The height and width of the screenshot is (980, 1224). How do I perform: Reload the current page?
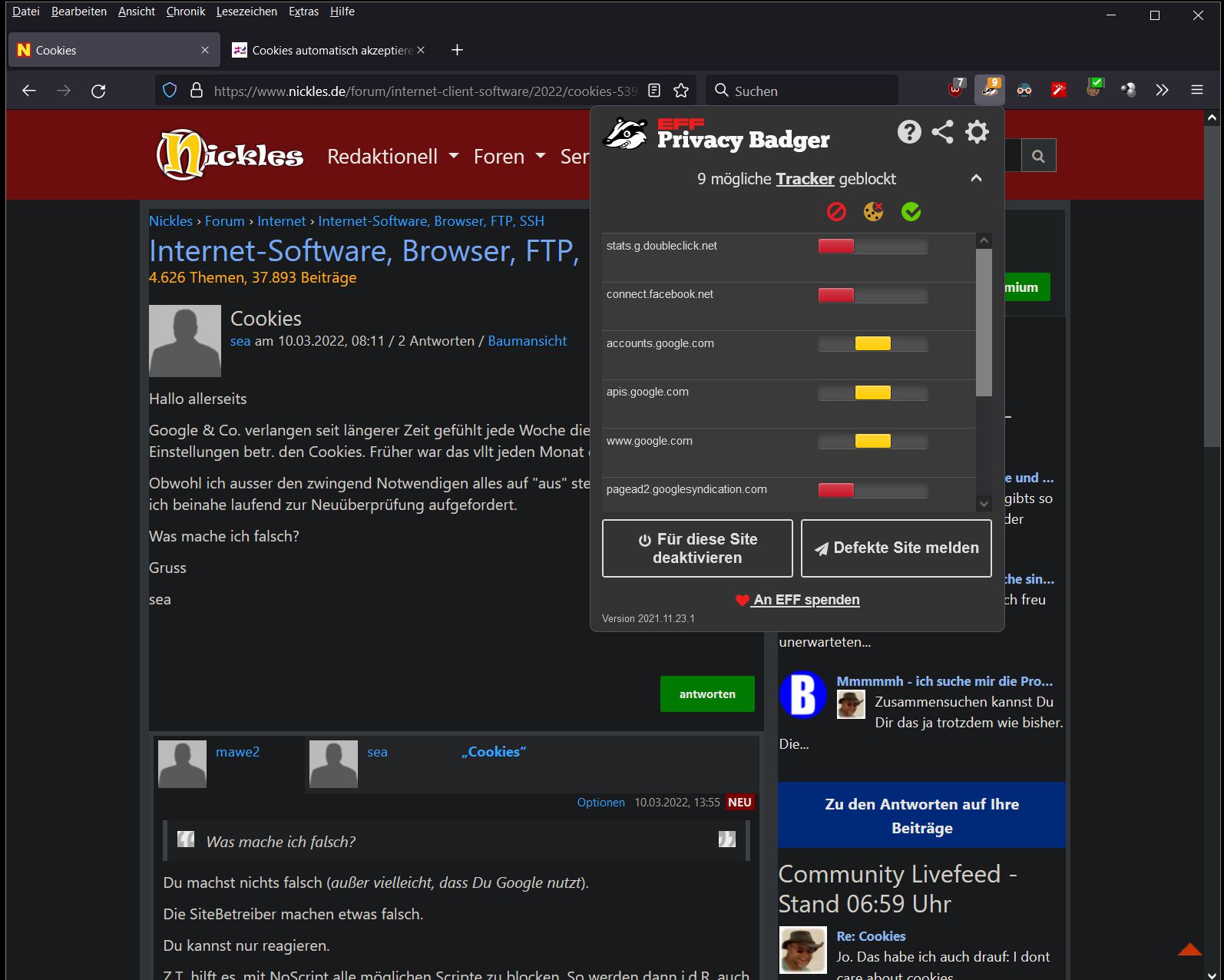[98, 91]
